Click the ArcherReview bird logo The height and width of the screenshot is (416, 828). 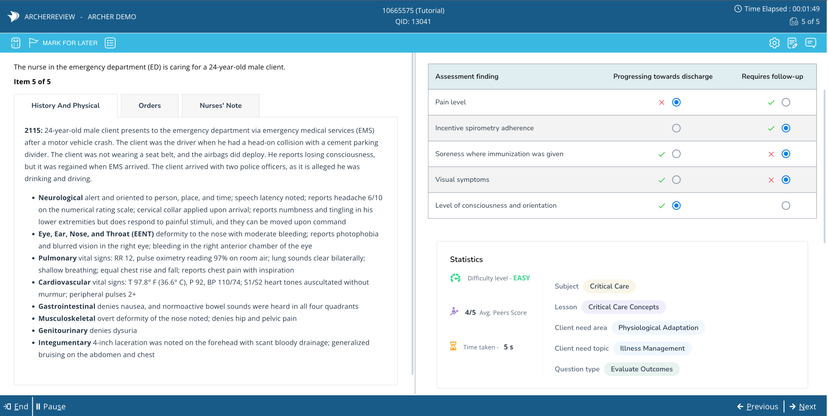tap(13, 17)
